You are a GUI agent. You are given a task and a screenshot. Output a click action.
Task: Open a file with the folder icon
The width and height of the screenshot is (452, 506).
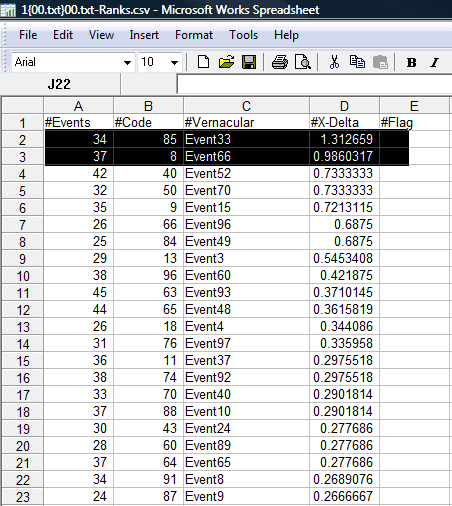[226, 62]
